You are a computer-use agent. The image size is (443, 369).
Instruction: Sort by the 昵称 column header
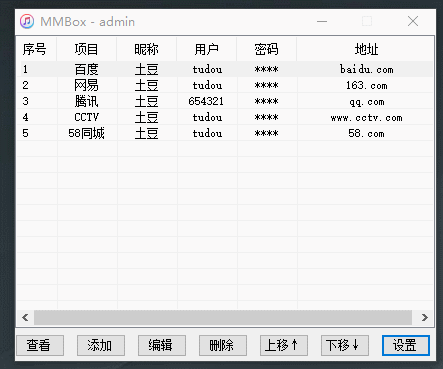(147, 49)
